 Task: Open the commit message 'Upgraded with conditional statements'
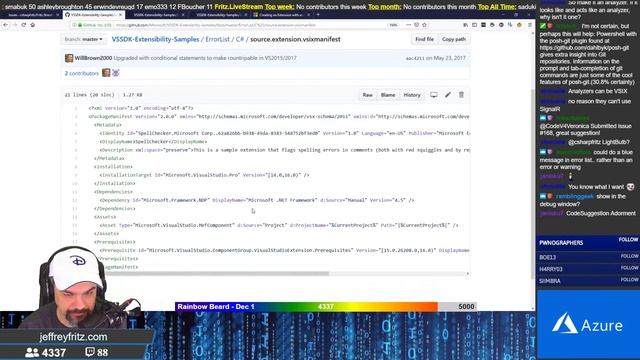pos(205,58)
